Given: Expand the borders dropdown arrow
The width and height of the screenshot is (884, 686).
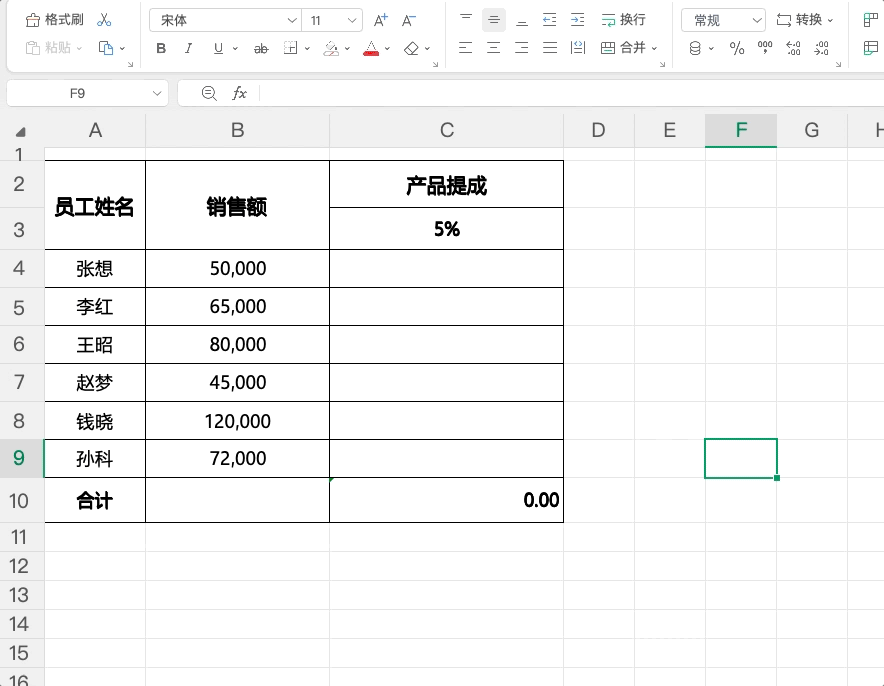Looking at the screenshot, I should tap(307, 48).
